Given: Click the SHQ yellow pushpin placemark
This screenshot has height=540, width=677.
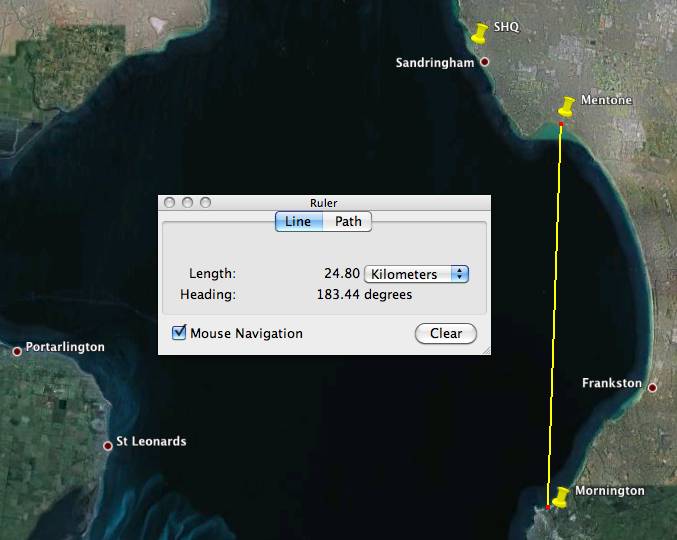Looking at the screenshot, I should click(x=481, y=34).
